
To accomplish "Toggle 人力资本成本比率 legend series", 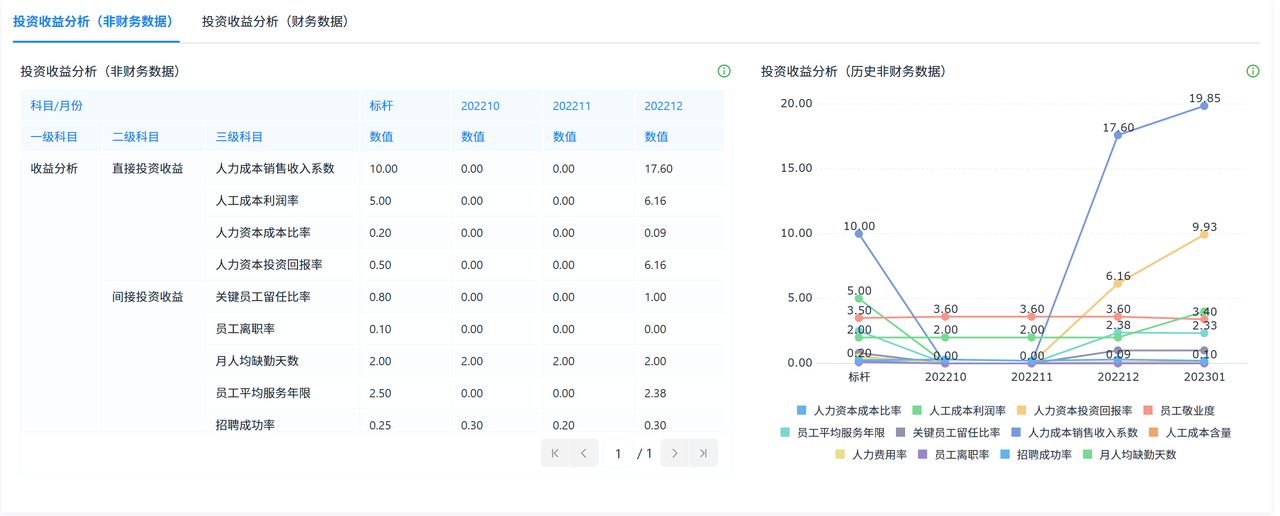I will tap(849, 411).
